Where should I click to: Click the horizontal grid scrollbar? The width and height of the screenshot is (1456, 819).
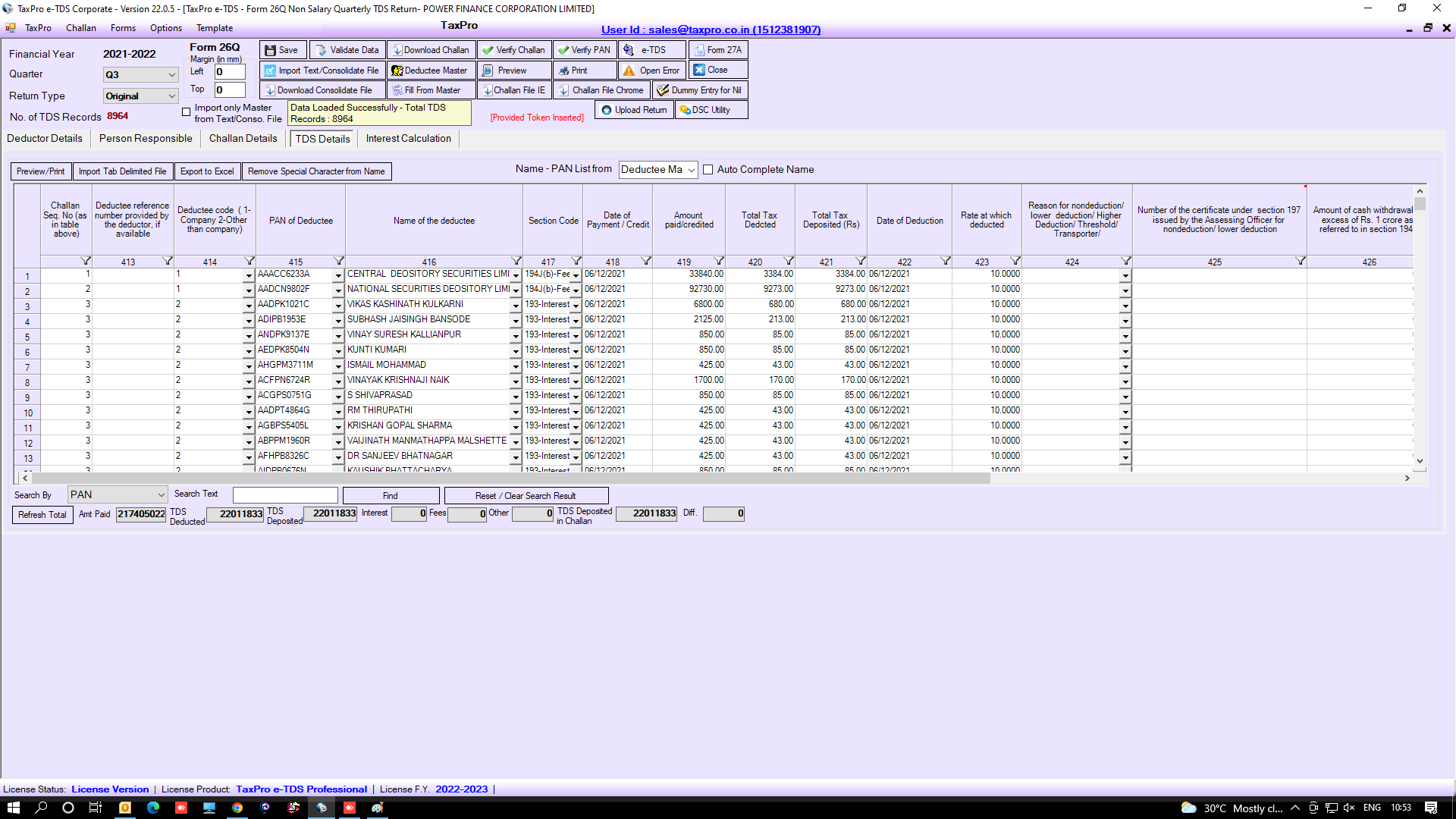pos(510,479)
